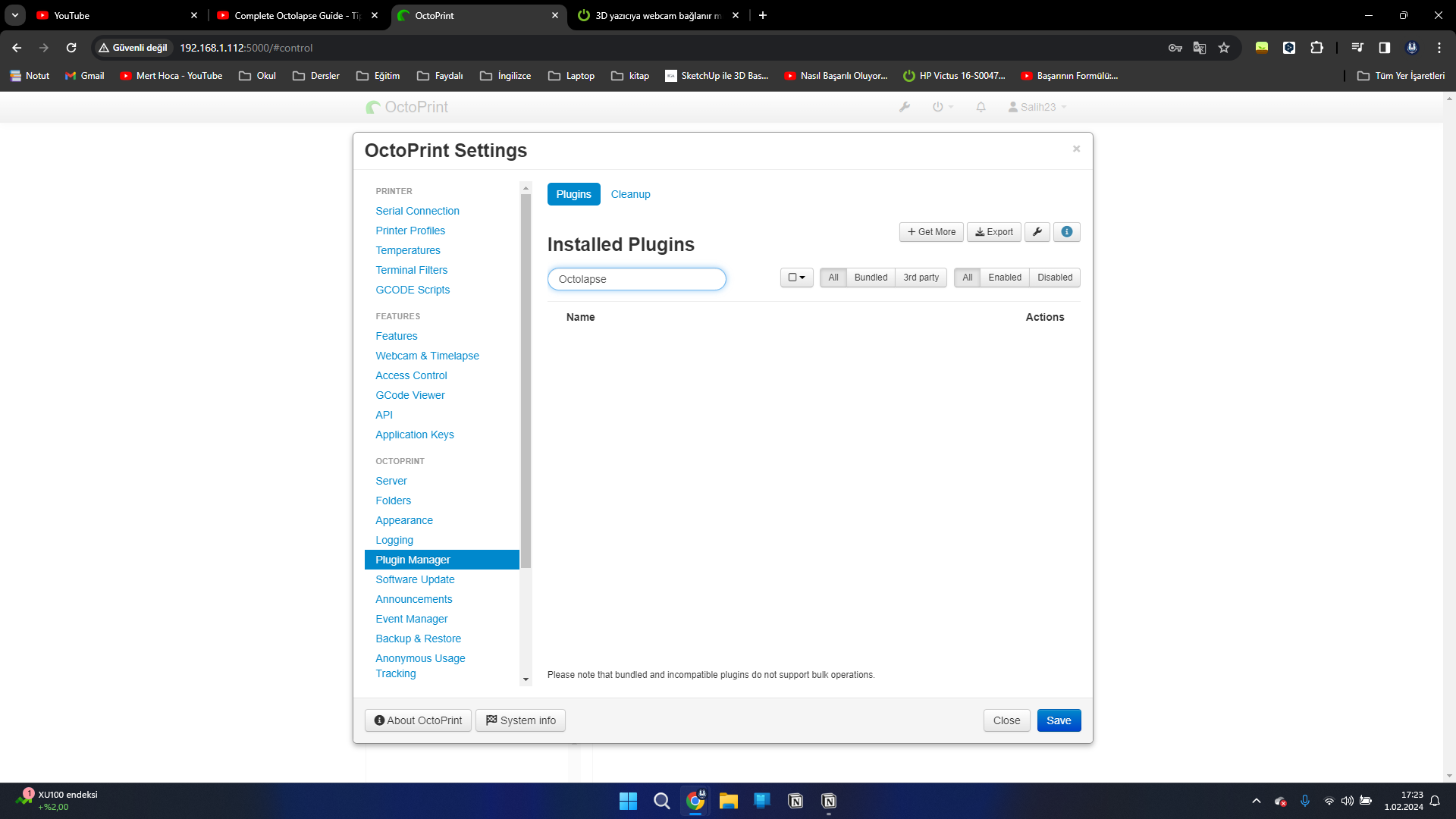Screen dimensions: 1456x819
Task: Click the blue plugin info icon
Action: click(1066, 232)
